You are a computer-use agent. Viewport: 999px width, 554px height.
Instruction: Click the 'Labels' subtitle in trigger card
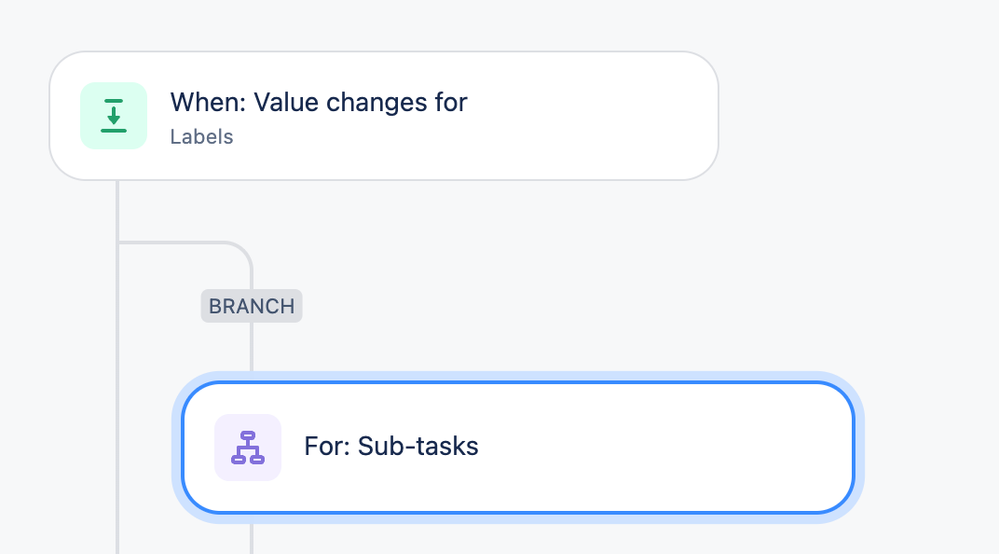click(201, 137)
